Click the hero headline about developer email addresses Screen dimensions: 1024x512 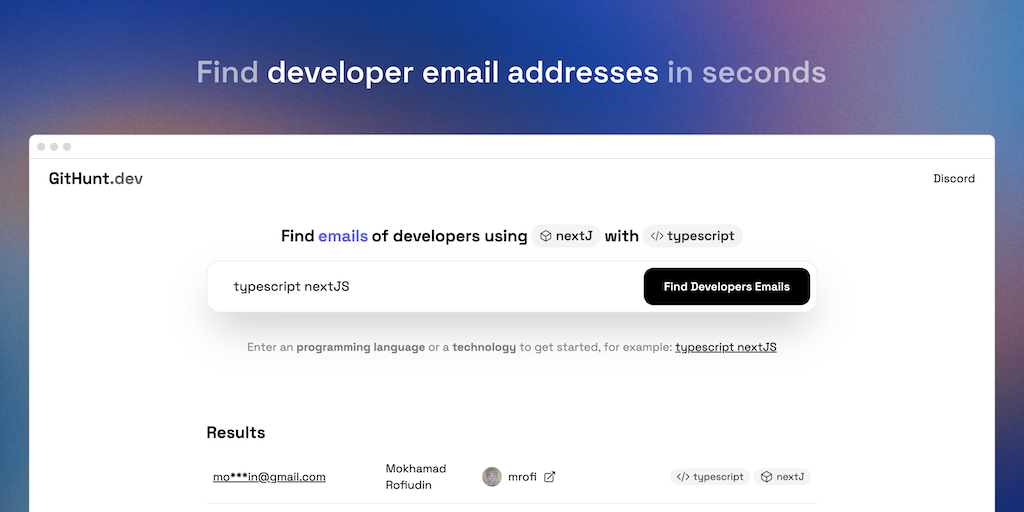511,73
